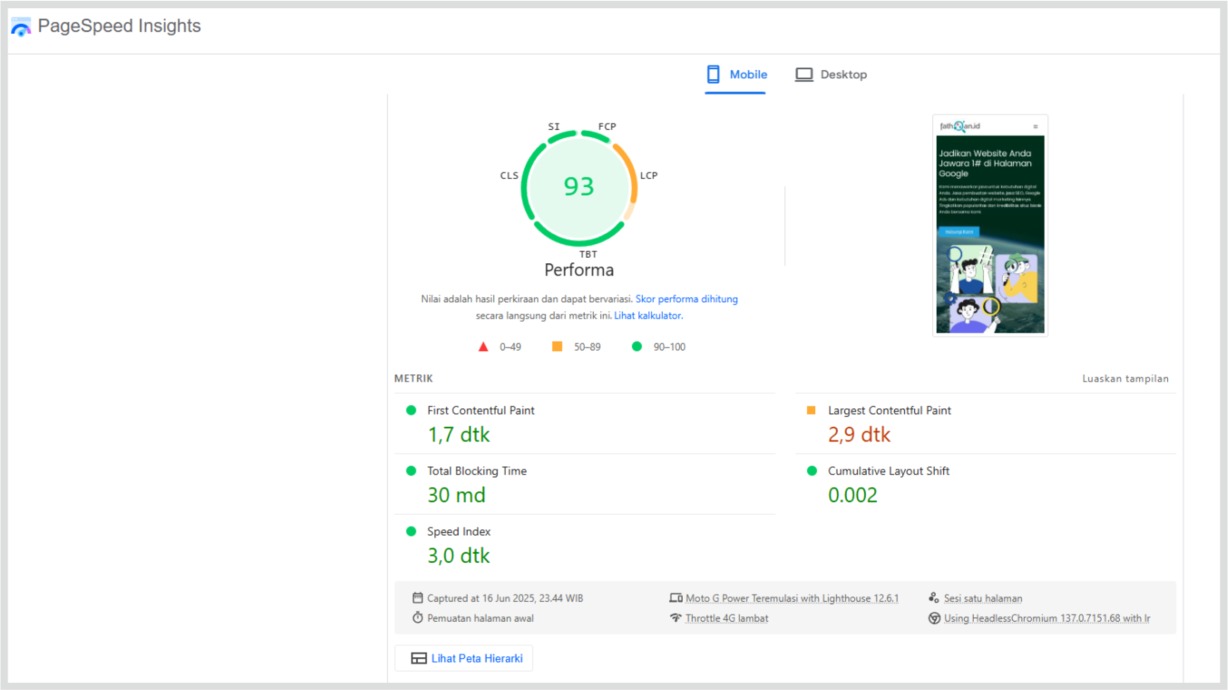Click the CLS label on gauge
This screenshot has width=1228, height=690.
510,176
